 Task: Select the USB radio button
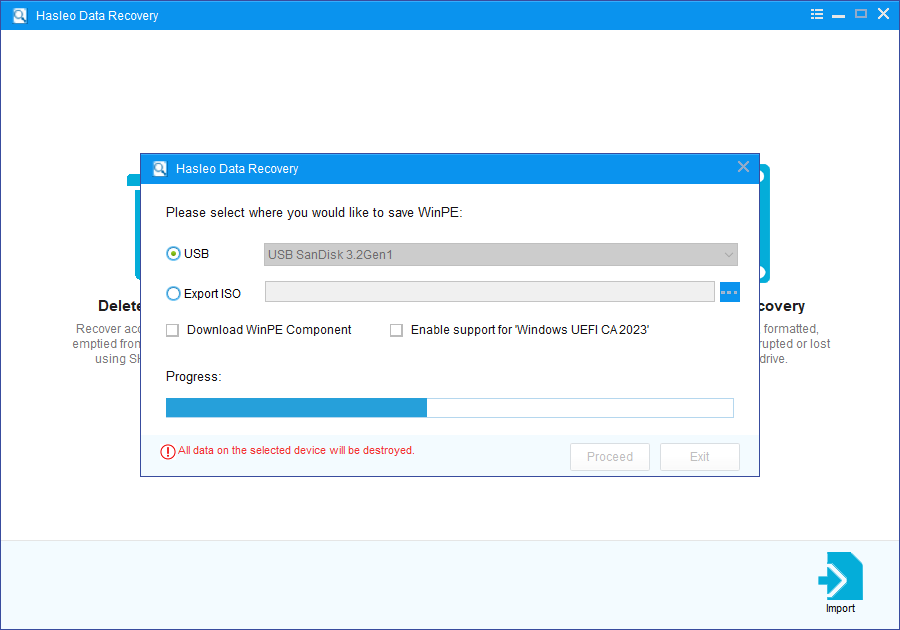(172, 253)
